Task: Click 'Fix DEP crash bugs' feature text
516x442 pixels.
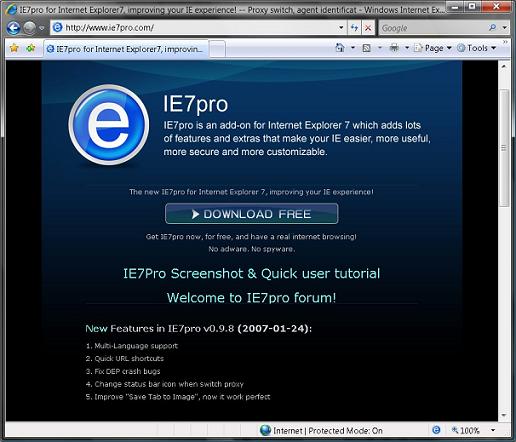Action: 127,371
